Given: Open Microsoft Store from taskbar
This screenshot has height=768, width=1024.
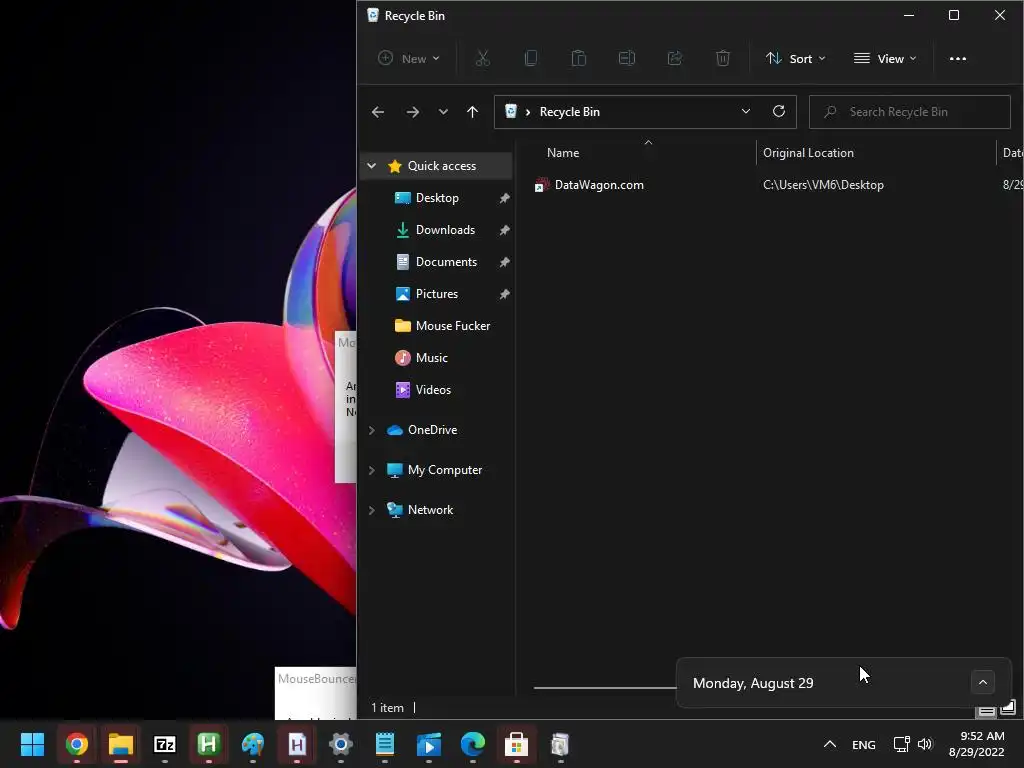Looking at the screenshot, I should click(x=516, y=744).
